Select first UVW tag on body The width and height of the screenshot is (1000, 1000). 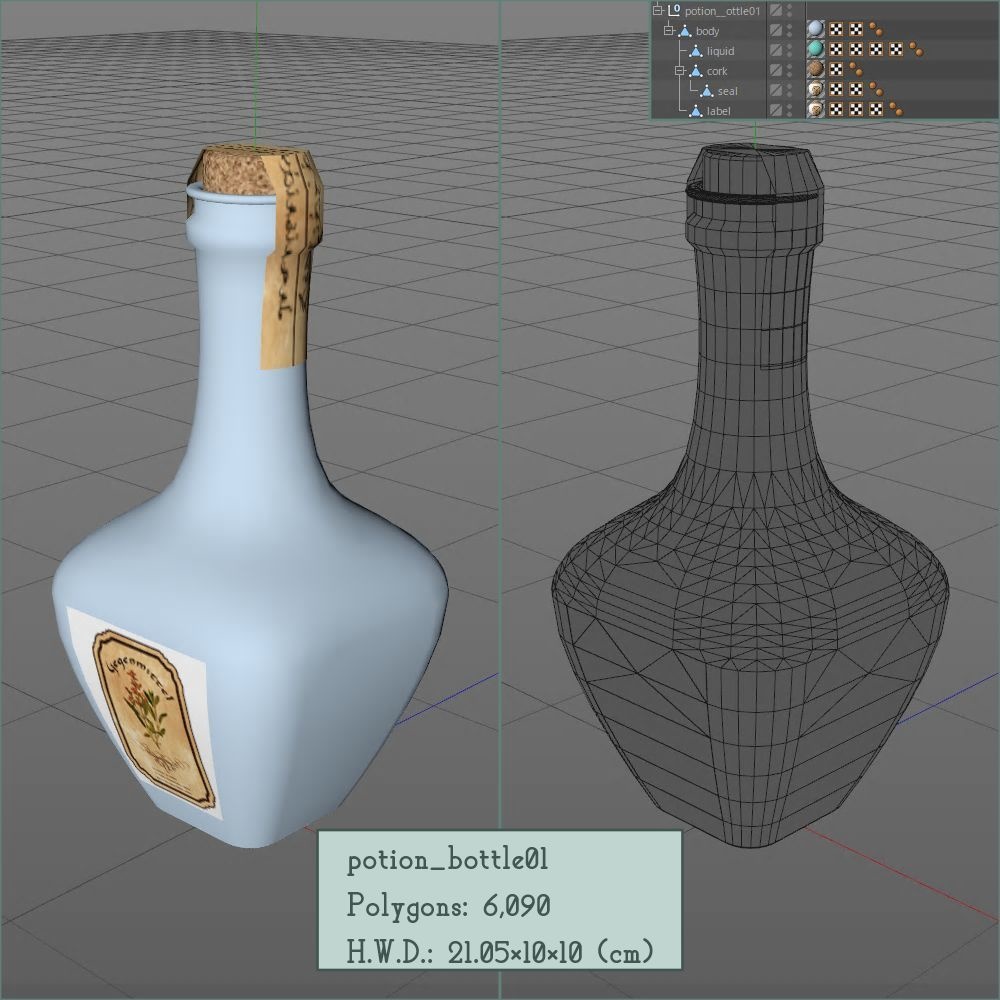pyautogui.click(x=836, y=29)
